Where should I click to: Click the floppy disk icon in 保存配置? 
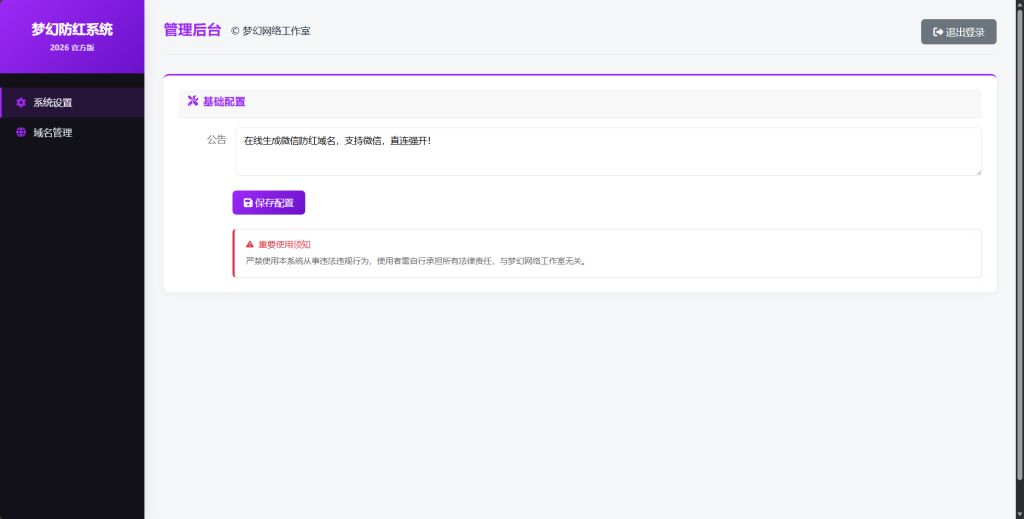click(248, 203)
